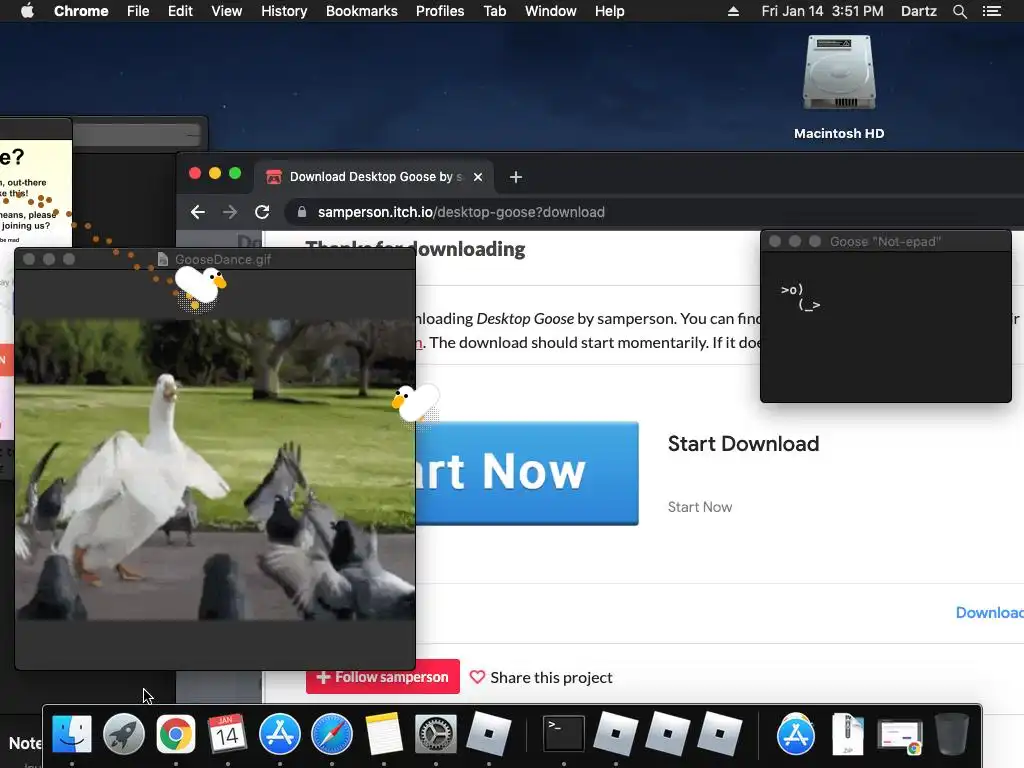Open Calendar from the Dock
The width and height of the screenshot is (1024, 768).
coord(227,734)
